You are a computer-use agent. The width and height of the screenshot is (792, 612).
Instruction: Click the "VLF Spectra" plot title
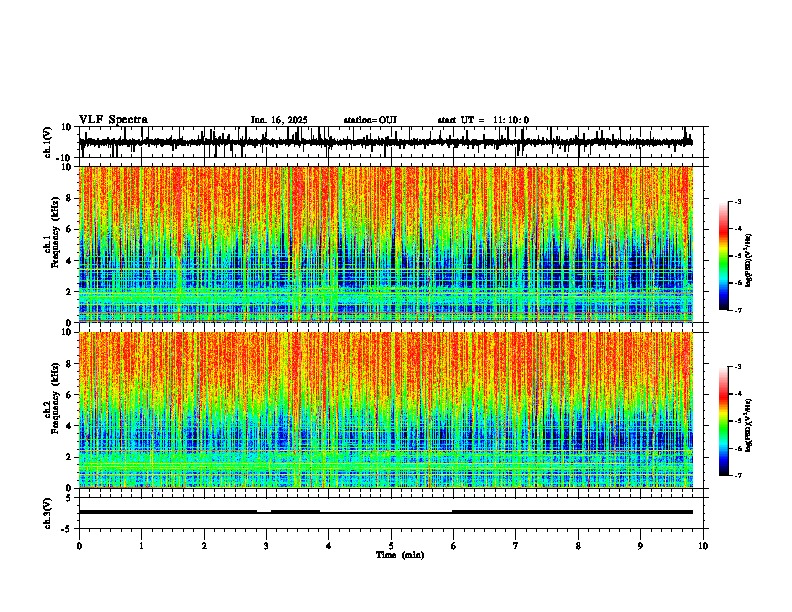coord(113,120)
